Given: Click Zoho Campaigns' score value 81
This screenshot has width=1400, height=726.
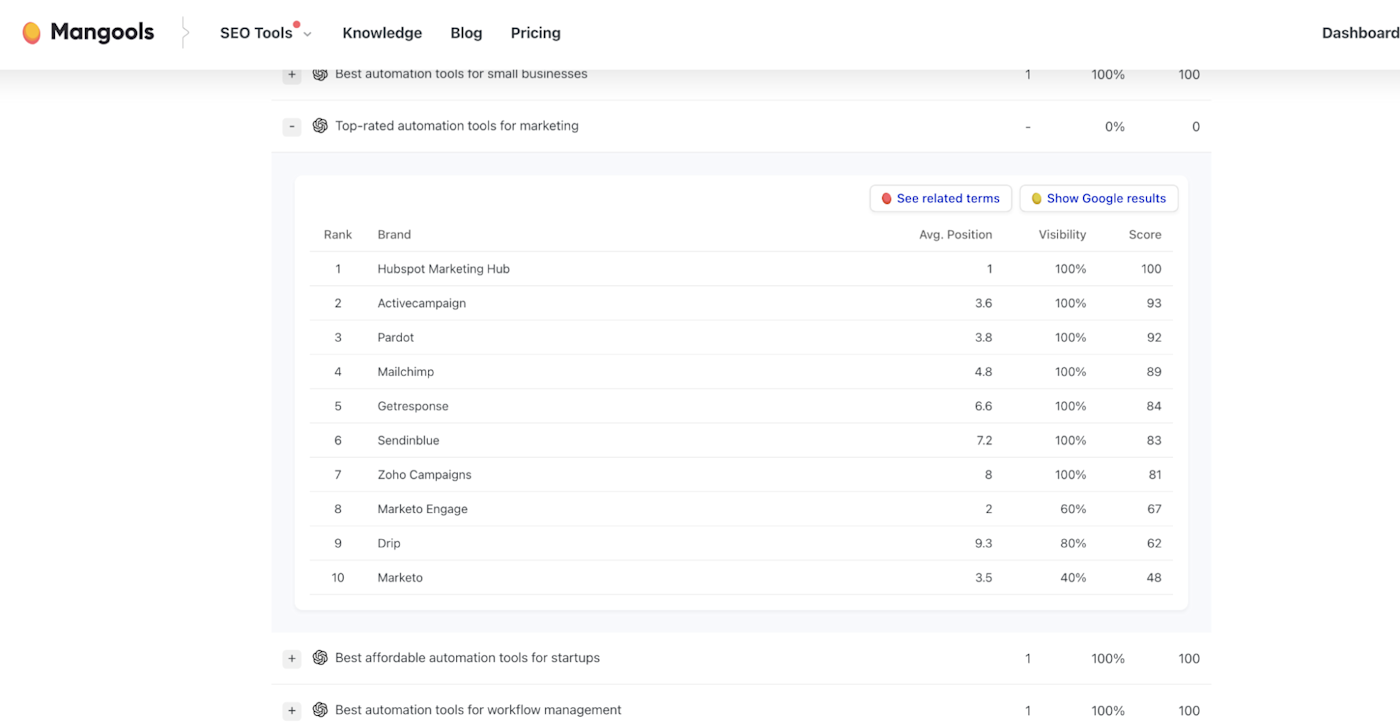Looking at the screenshot, I should tap(1154, 475).
